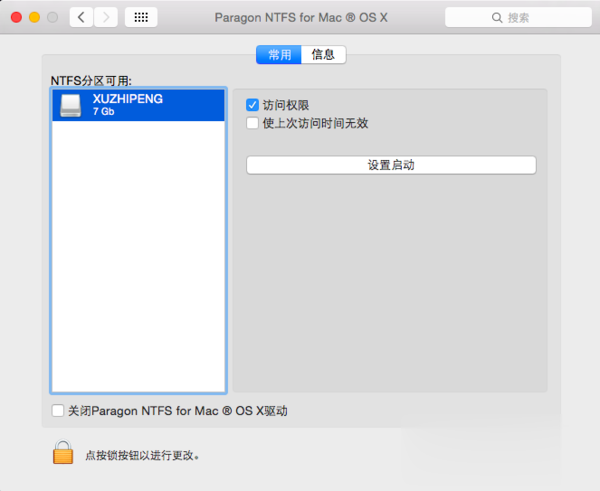Enable 使上次访问时间无效 checkbox
The width and height of the screenshot is (600, 491).
tap(252, 123)
